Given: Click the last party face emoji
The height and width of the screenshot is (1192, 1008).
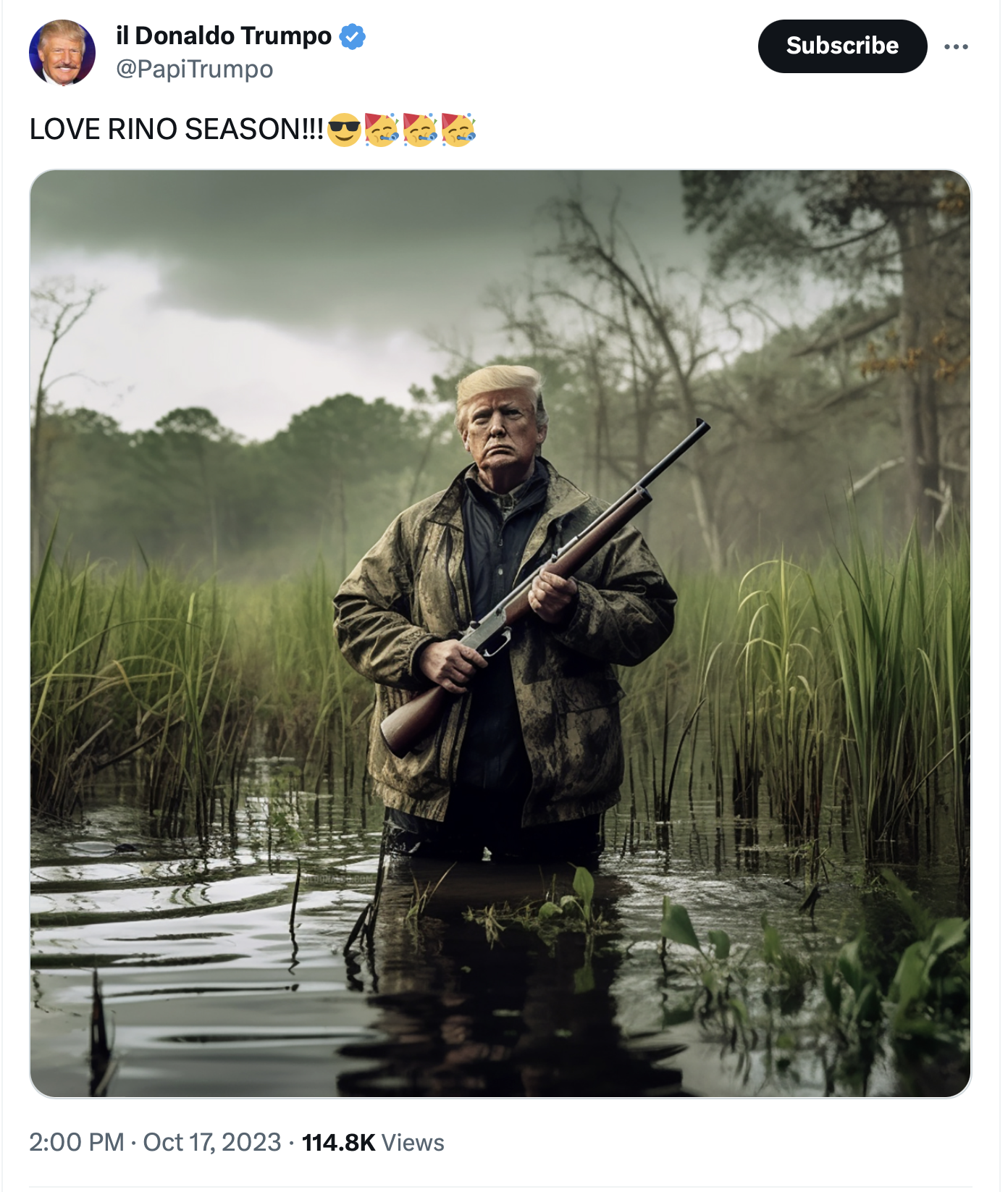Looking at the screenshot, I should click(x=458, y=130).
